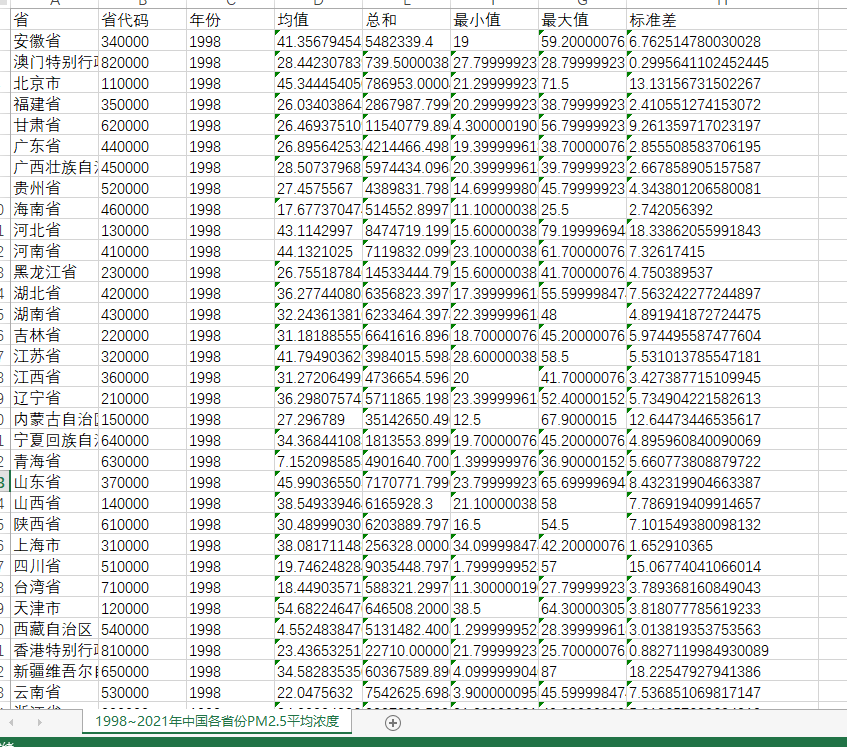This screenshot has height=747, width=847.
Task: Select standard deviation cell 1.652910365
Action: click(723, 546)
